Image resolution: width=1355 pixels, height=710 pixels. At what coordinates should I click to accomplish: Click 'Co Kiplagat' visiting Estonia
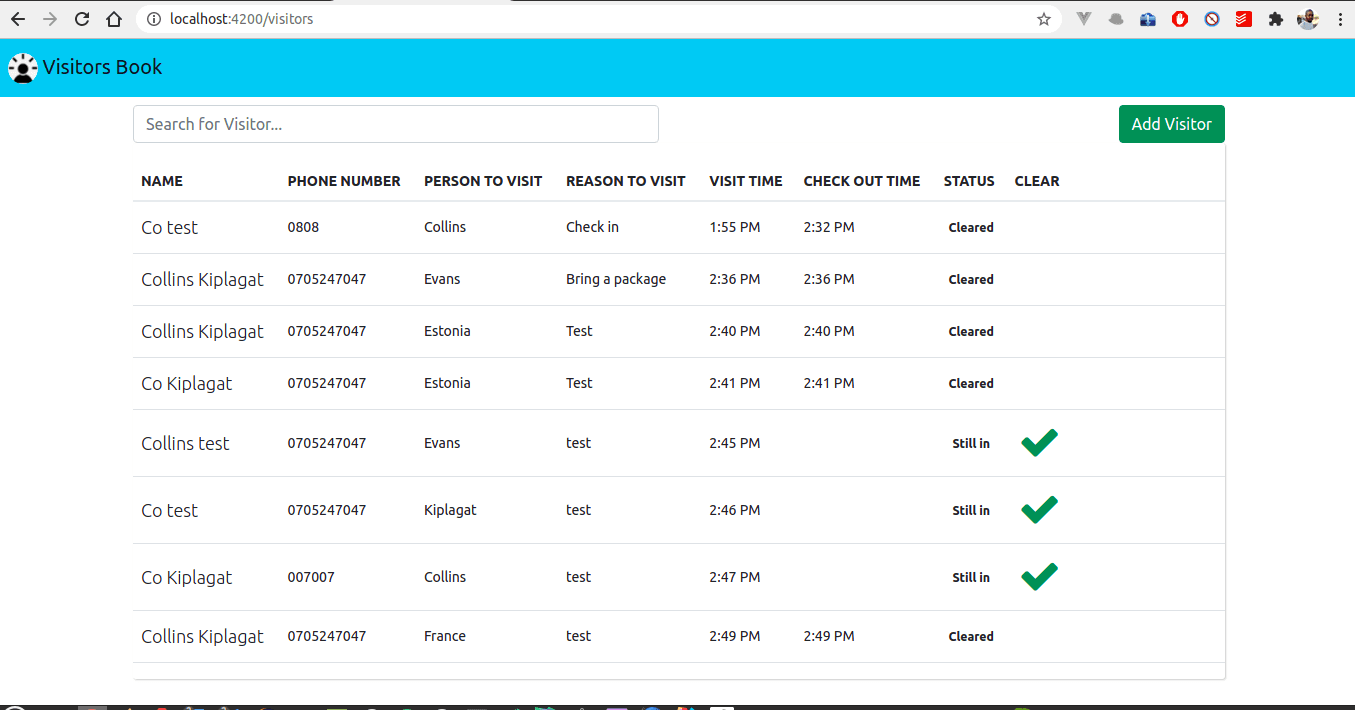186,383
